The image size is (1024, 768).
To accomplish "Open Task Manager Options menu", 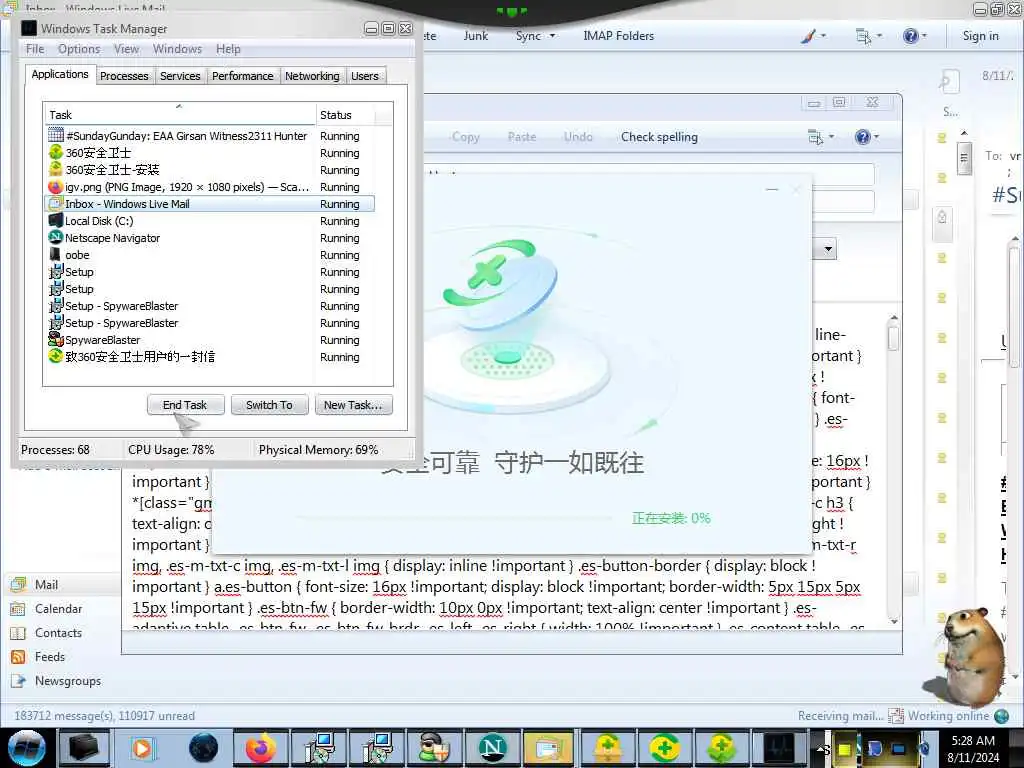I will pyautogui.click(x=79, y=49).
